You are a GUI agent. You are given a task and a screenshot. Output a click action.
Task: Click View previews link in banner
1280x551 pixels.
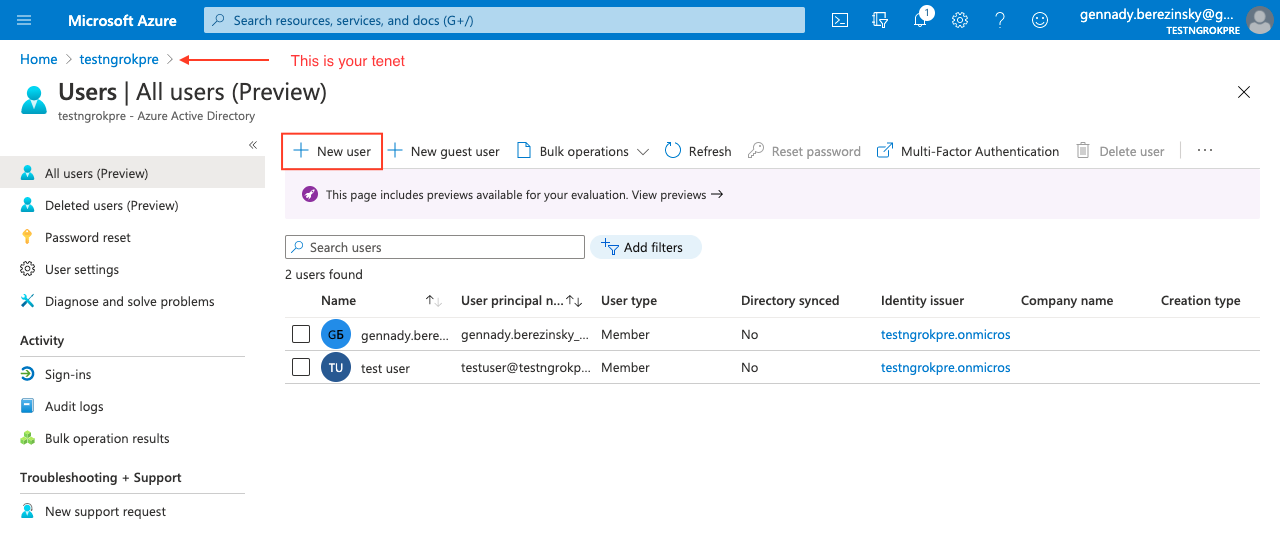pos(677,195)
